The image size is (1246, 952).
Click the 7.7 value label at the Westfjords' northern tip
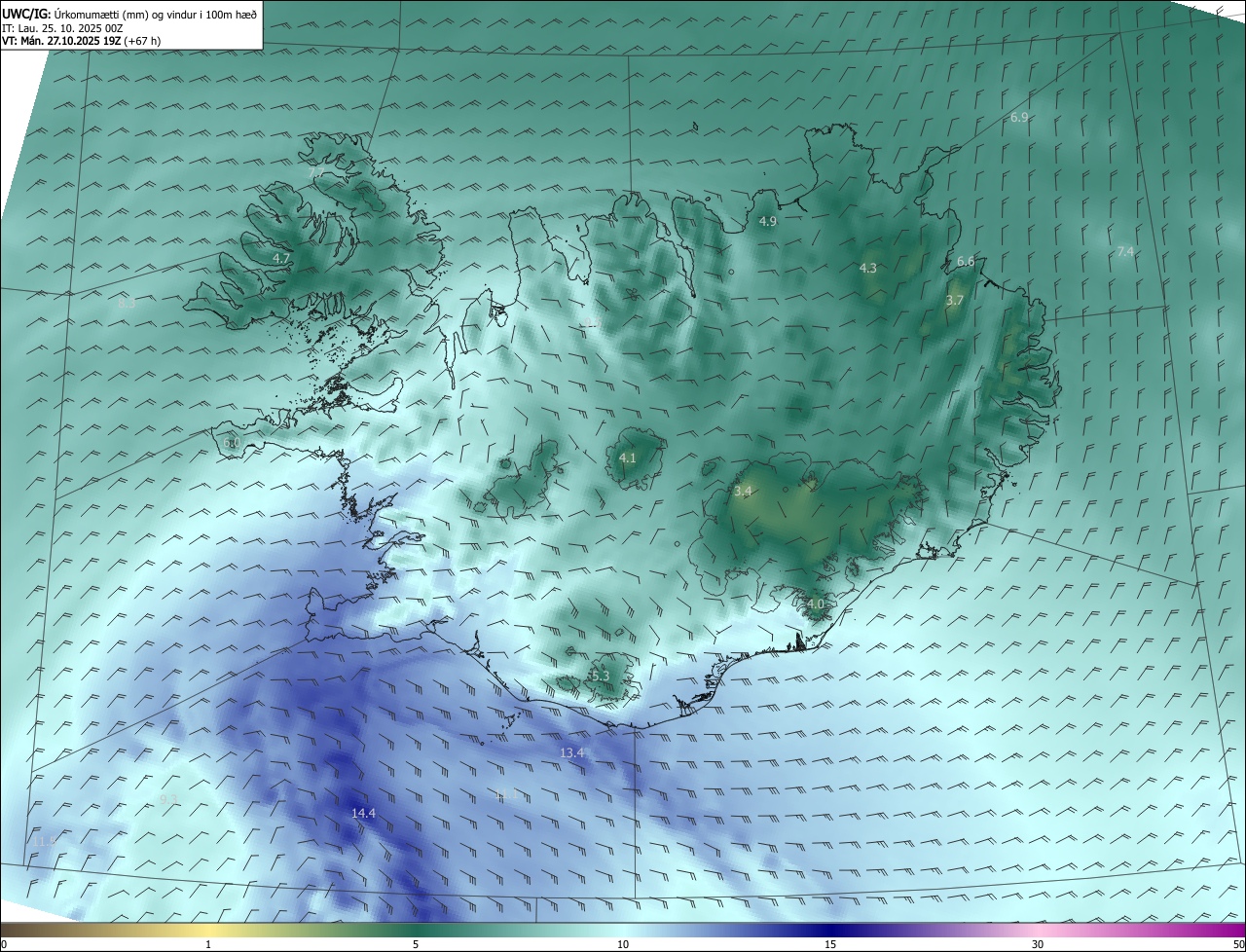click(x=316, y=172)
